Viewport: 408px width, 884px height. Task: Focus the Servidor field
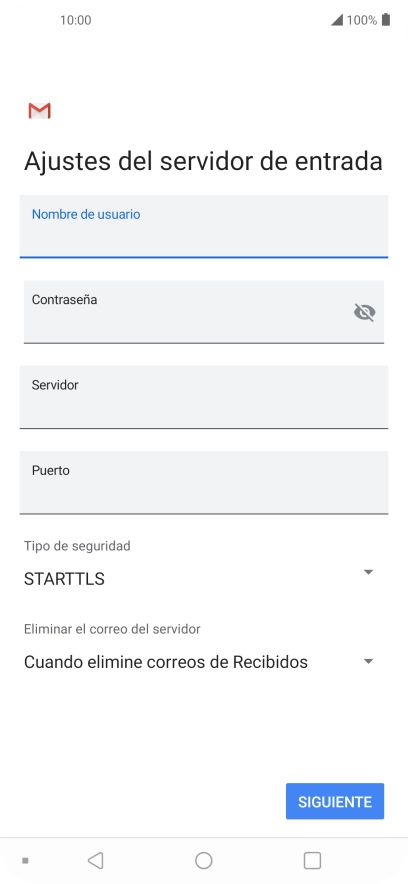coord(204,397)
